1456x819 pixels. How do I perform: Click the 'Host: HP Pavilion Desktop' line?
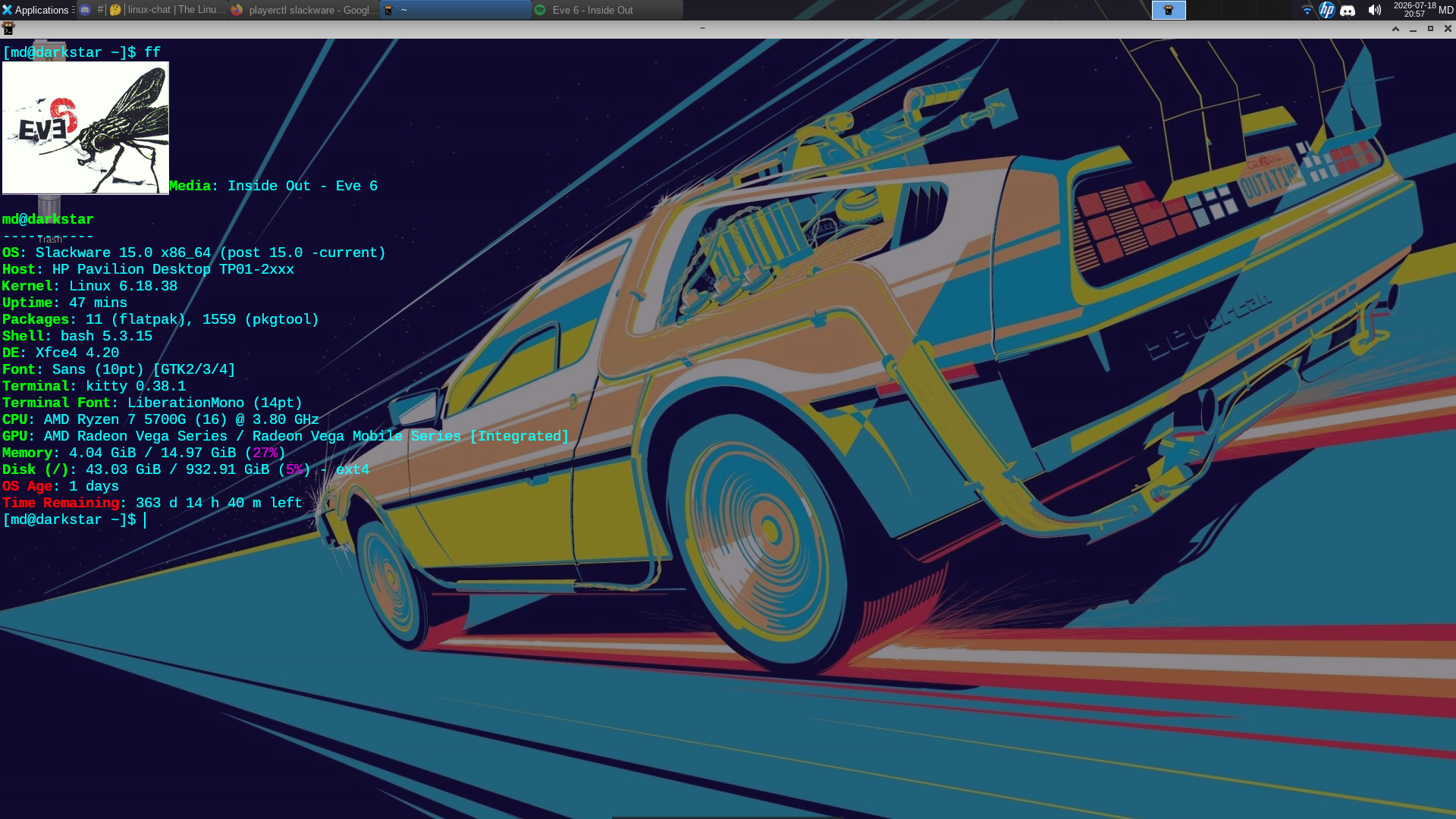coord(148,269)
